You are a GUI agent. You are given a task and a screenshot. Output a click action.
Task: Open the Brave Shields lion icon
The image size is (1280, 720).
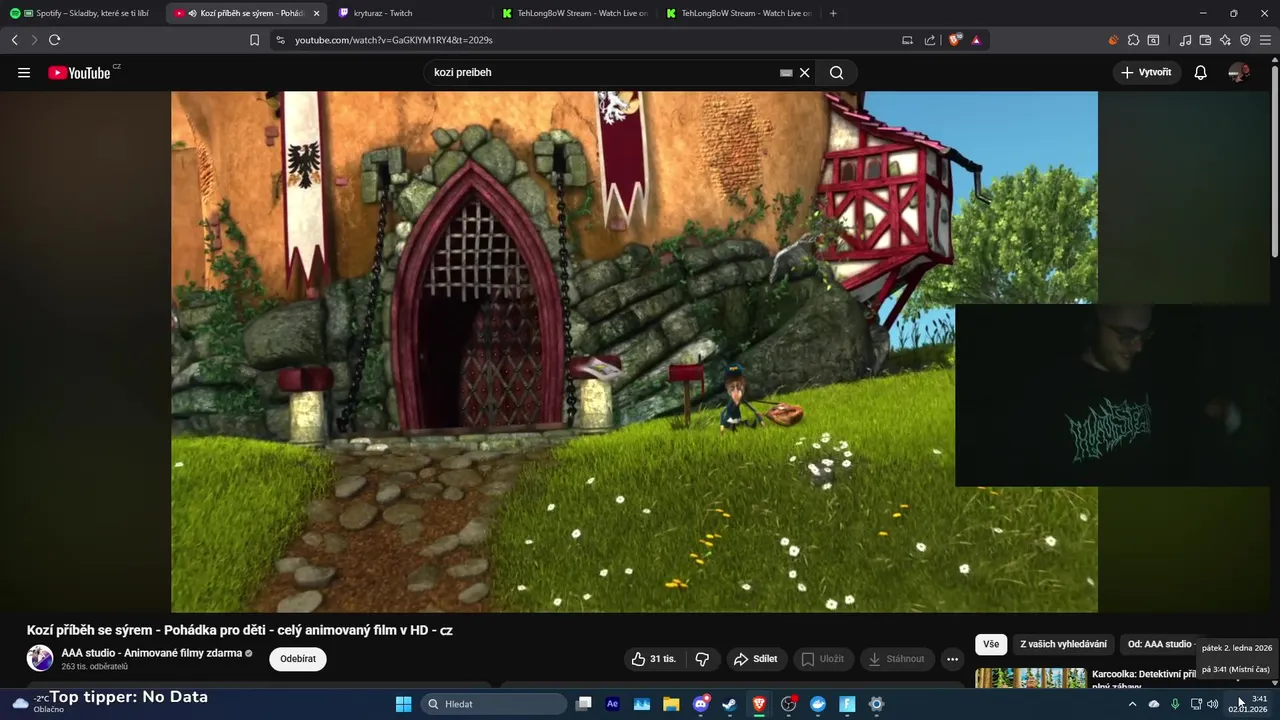pos(955,40)
